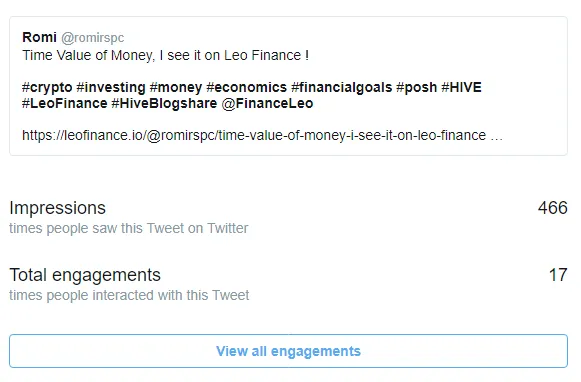581x382 pixels.
Task: Open the leofinance.io article URL
Action: pos(262,136)
